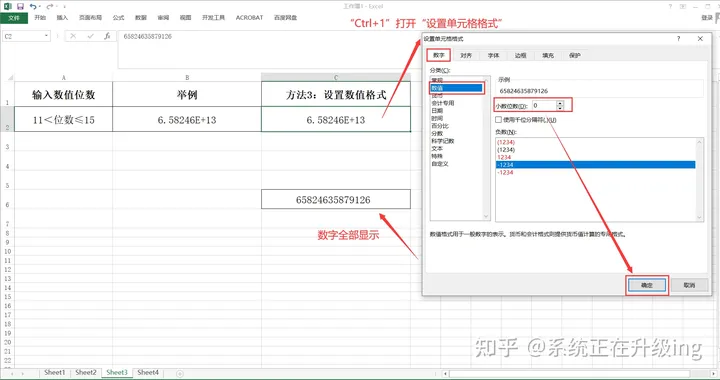Select 数值 in the category list
This screenshot has height=380, width=720.
tap(457, 88)
